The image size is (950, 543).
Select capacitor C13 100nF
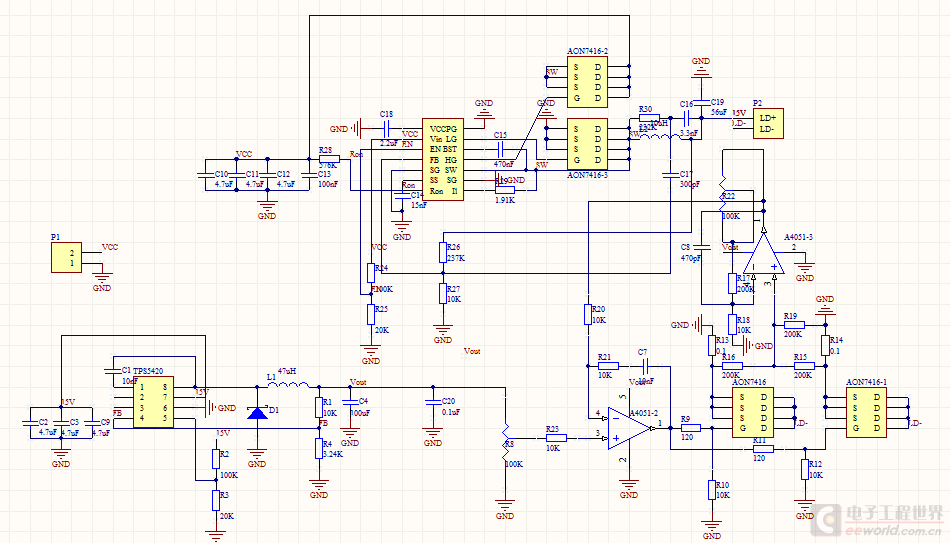coord(308,175)
